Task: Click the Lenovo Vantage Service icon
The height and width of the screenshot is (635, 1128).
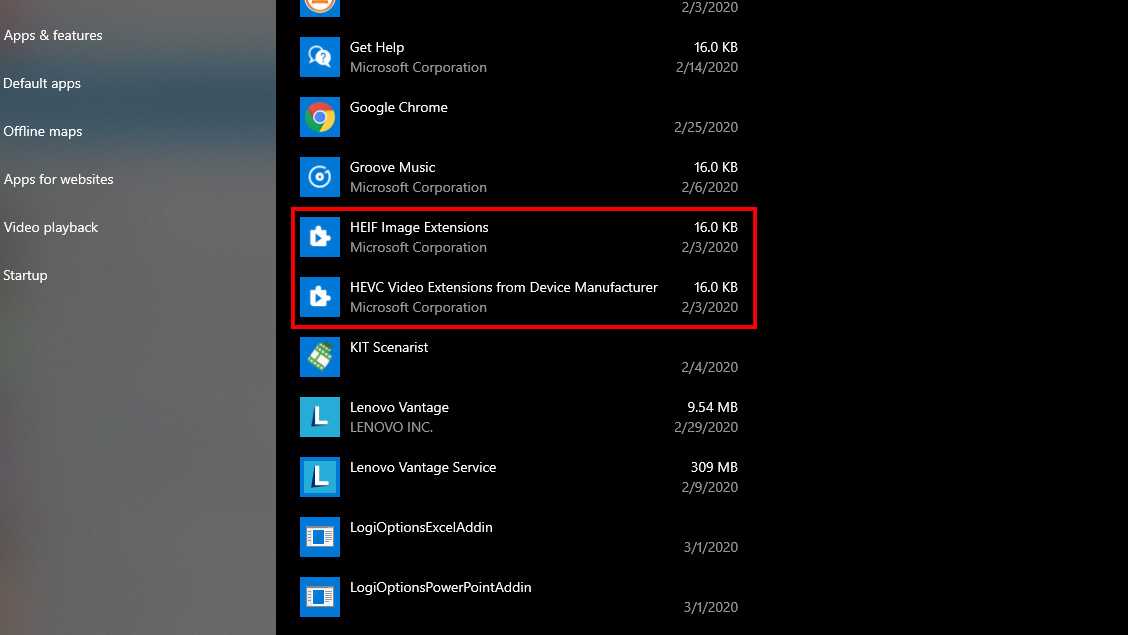Action: coord(320,477)
